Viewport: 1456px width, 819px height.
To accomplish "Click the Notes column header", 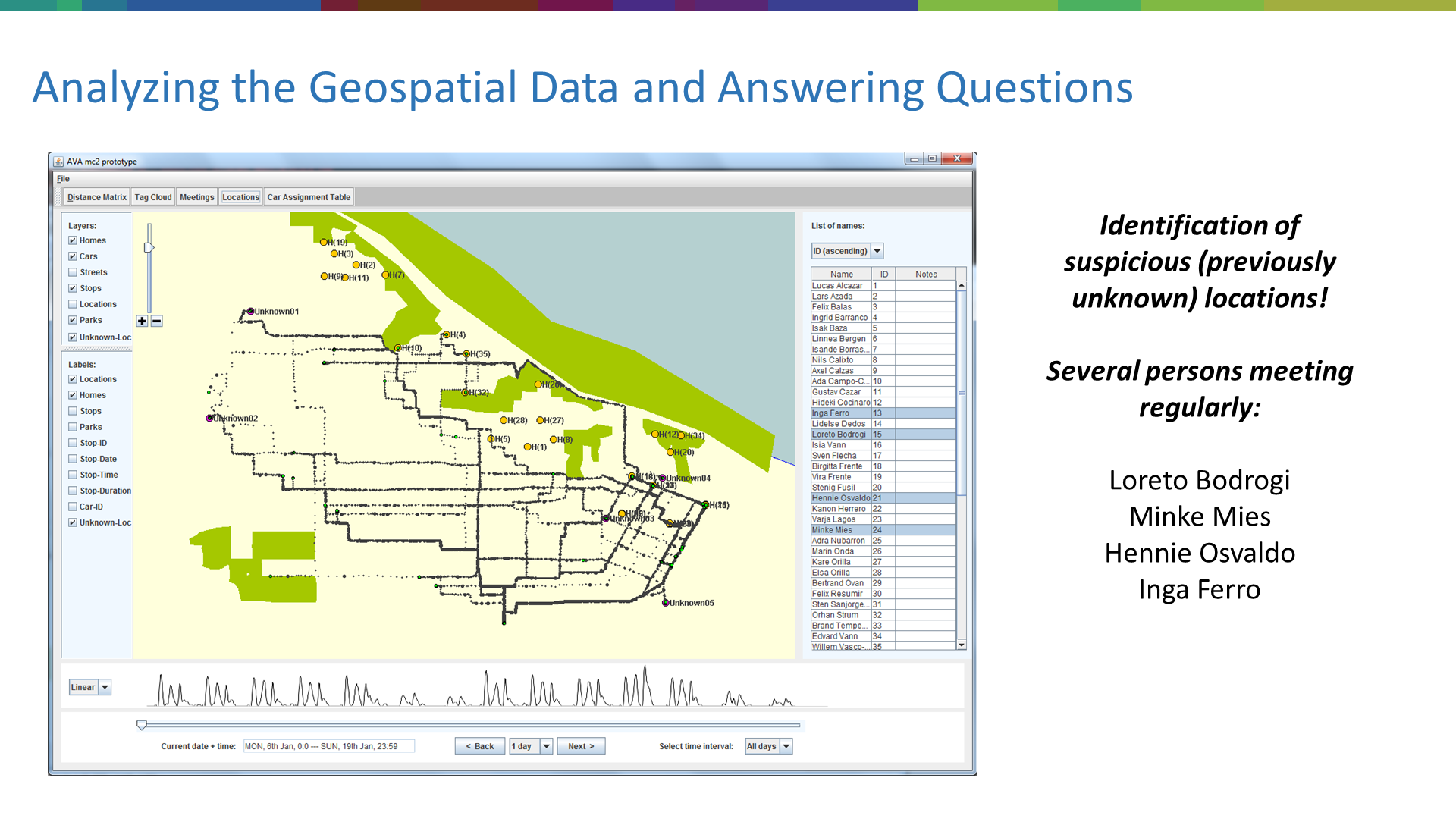I will [926, 275].
